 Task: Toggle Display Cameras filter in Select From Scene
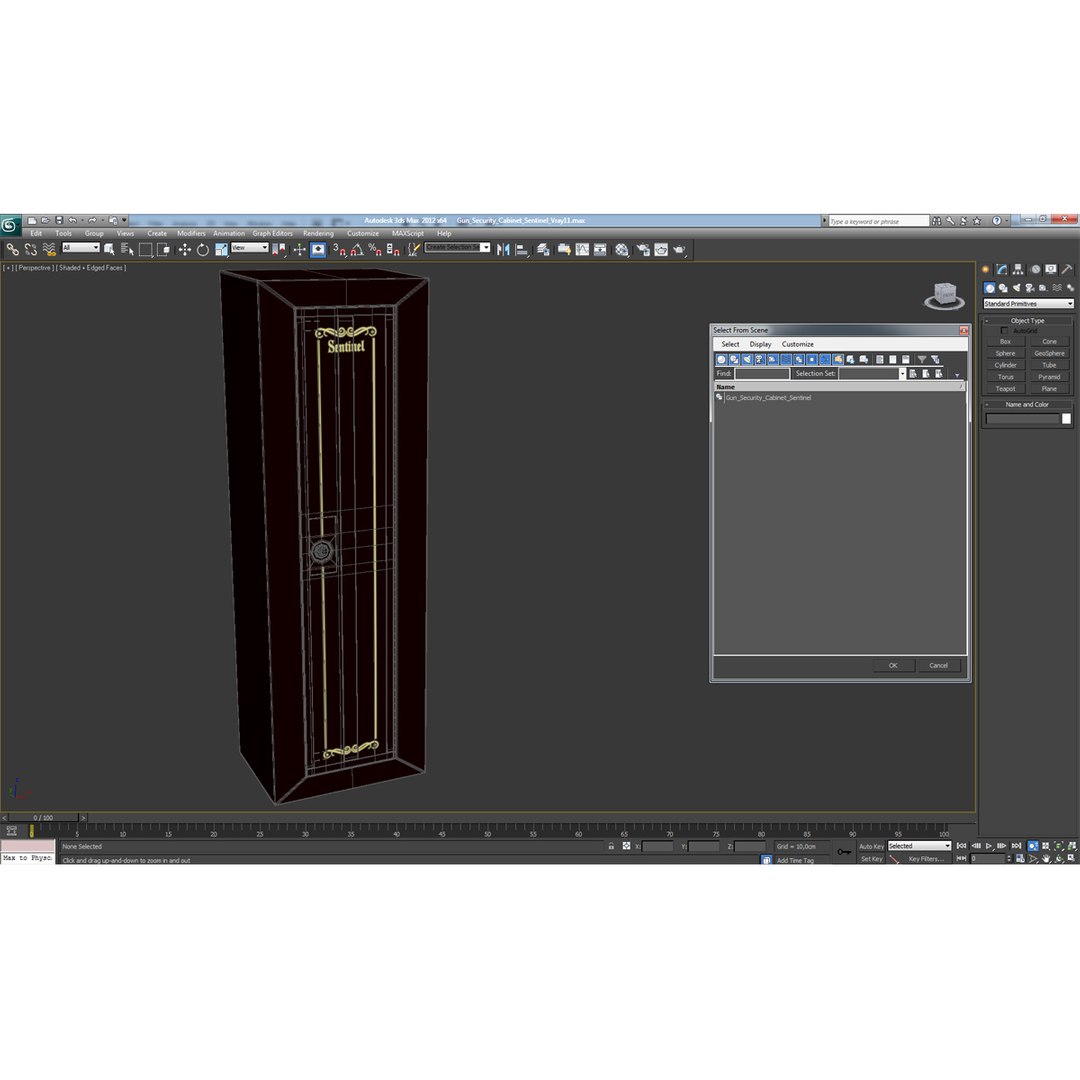click(760, 360)
